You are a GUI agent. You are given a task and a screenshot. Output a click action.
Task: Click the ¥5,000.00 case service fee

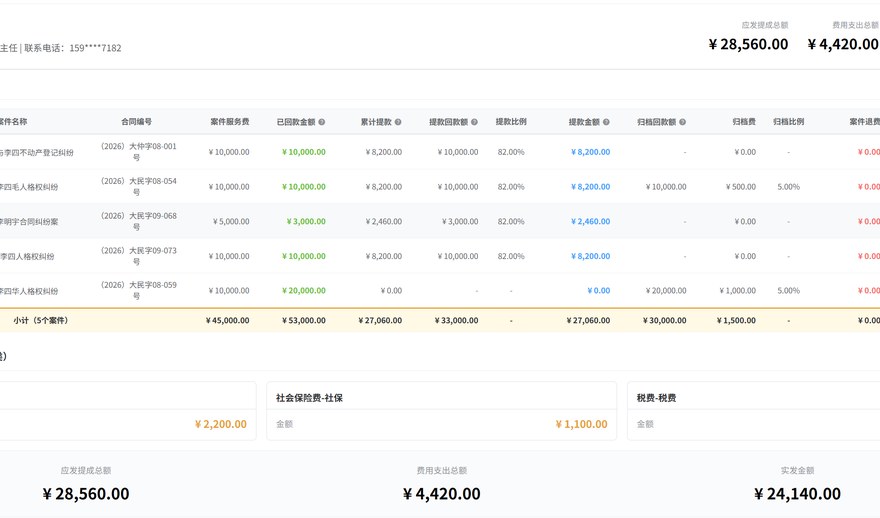(231, 222)
